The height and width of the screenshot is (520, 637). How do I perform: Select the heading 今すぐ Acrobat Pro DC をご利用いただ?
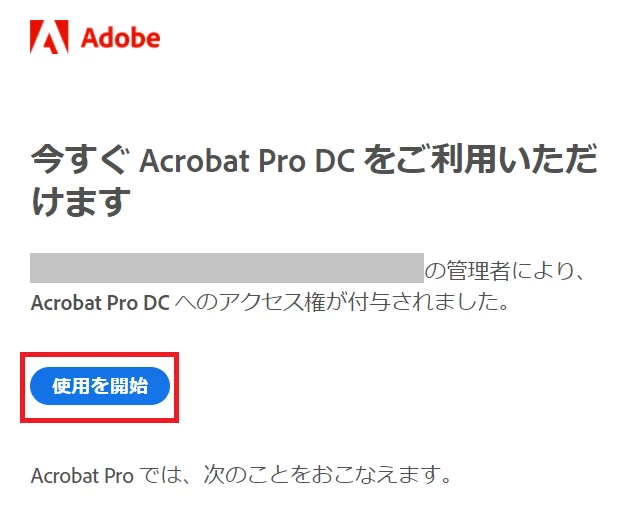click(314, 159)
